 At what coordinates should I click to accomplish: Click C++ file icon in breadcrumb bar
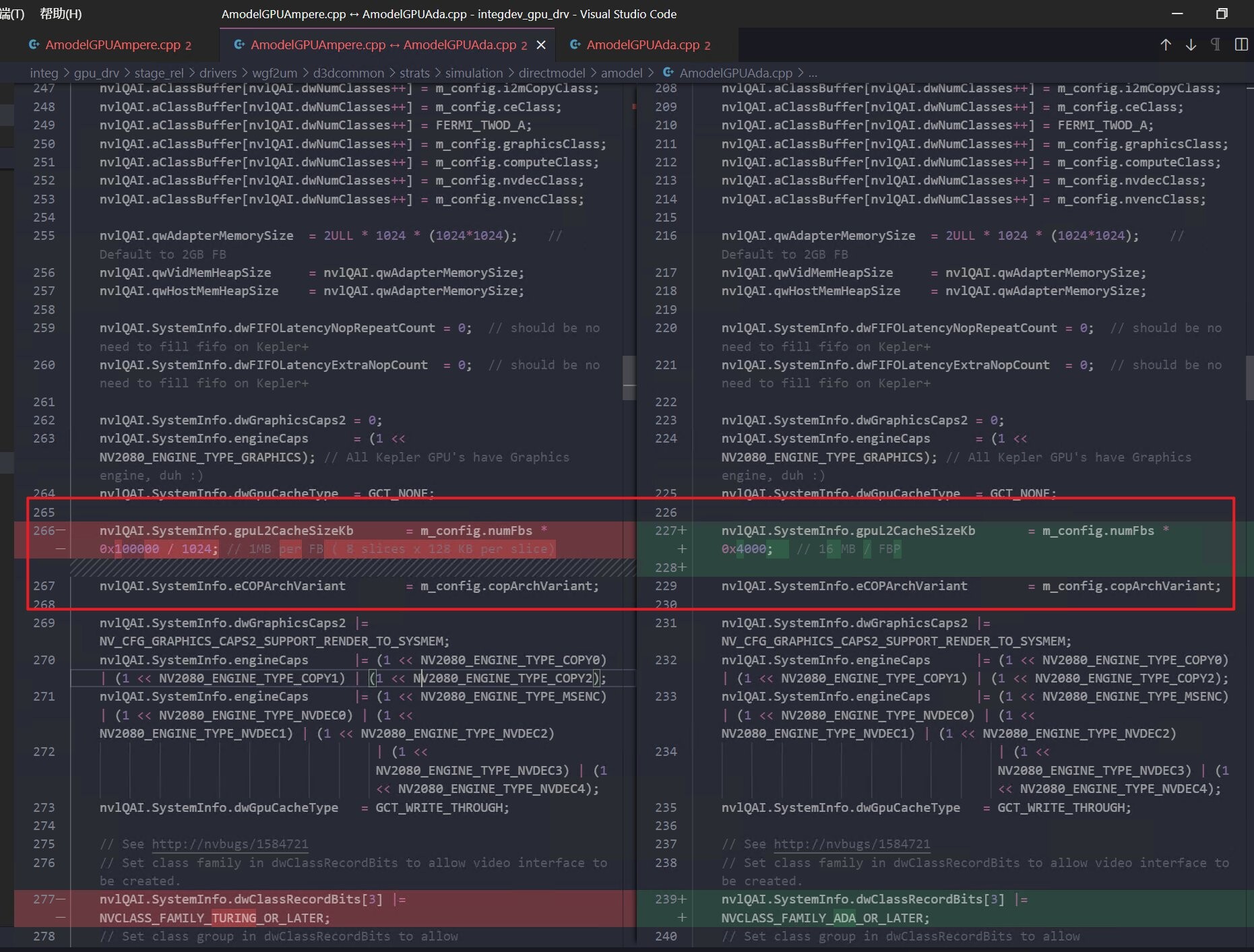pos(668,73)
